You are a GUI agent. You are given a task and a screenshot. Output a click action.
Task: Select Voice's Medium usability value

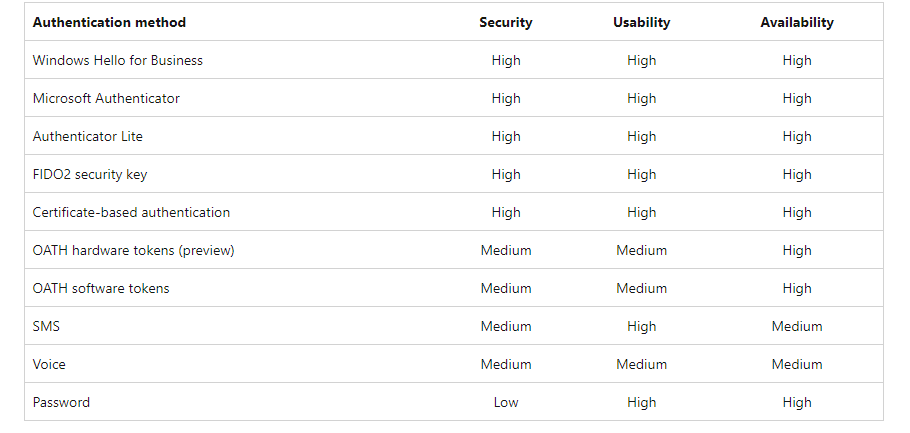click(x=641, y=364)
